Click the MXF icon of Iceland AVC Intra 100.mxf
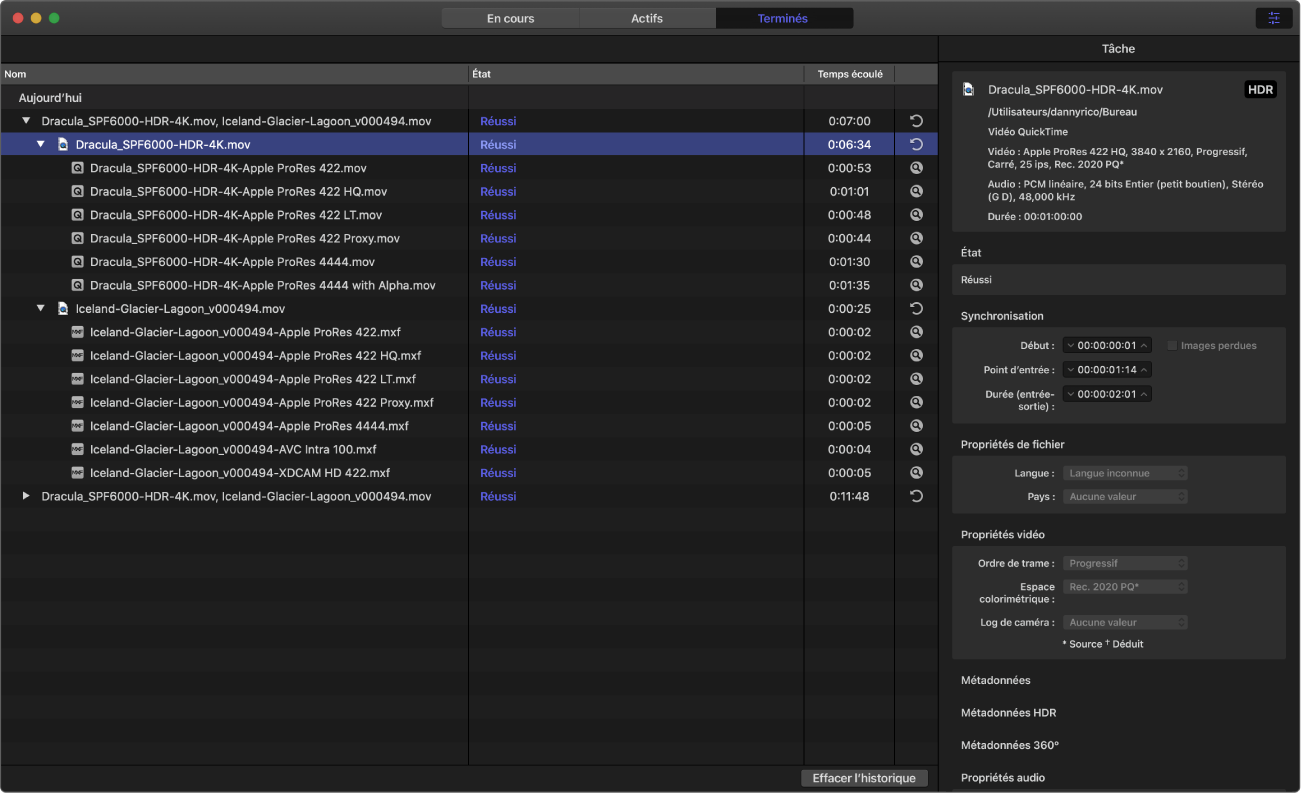 point(77,449)
